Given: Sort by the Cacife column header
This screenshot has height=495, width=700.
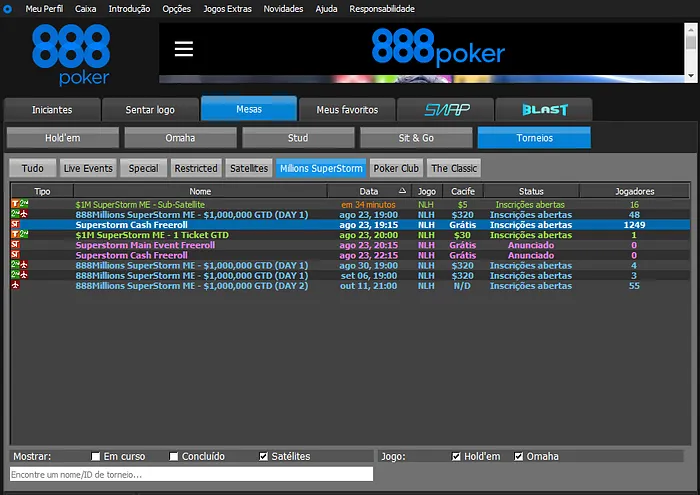Looking at the screenshot, I should tap(462, 191).
